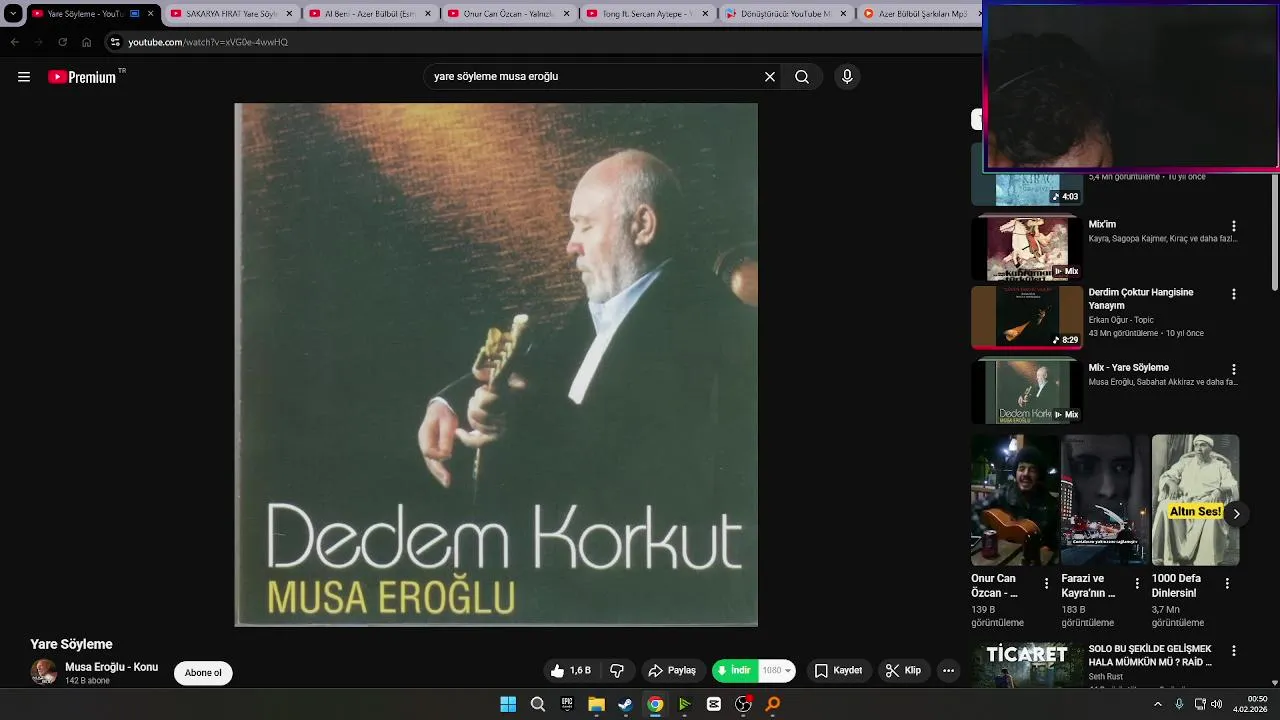This screenshot has width=1280, height=720.
Task: Launch Epic Games from taskbar
Action: (x=567, y=704)
